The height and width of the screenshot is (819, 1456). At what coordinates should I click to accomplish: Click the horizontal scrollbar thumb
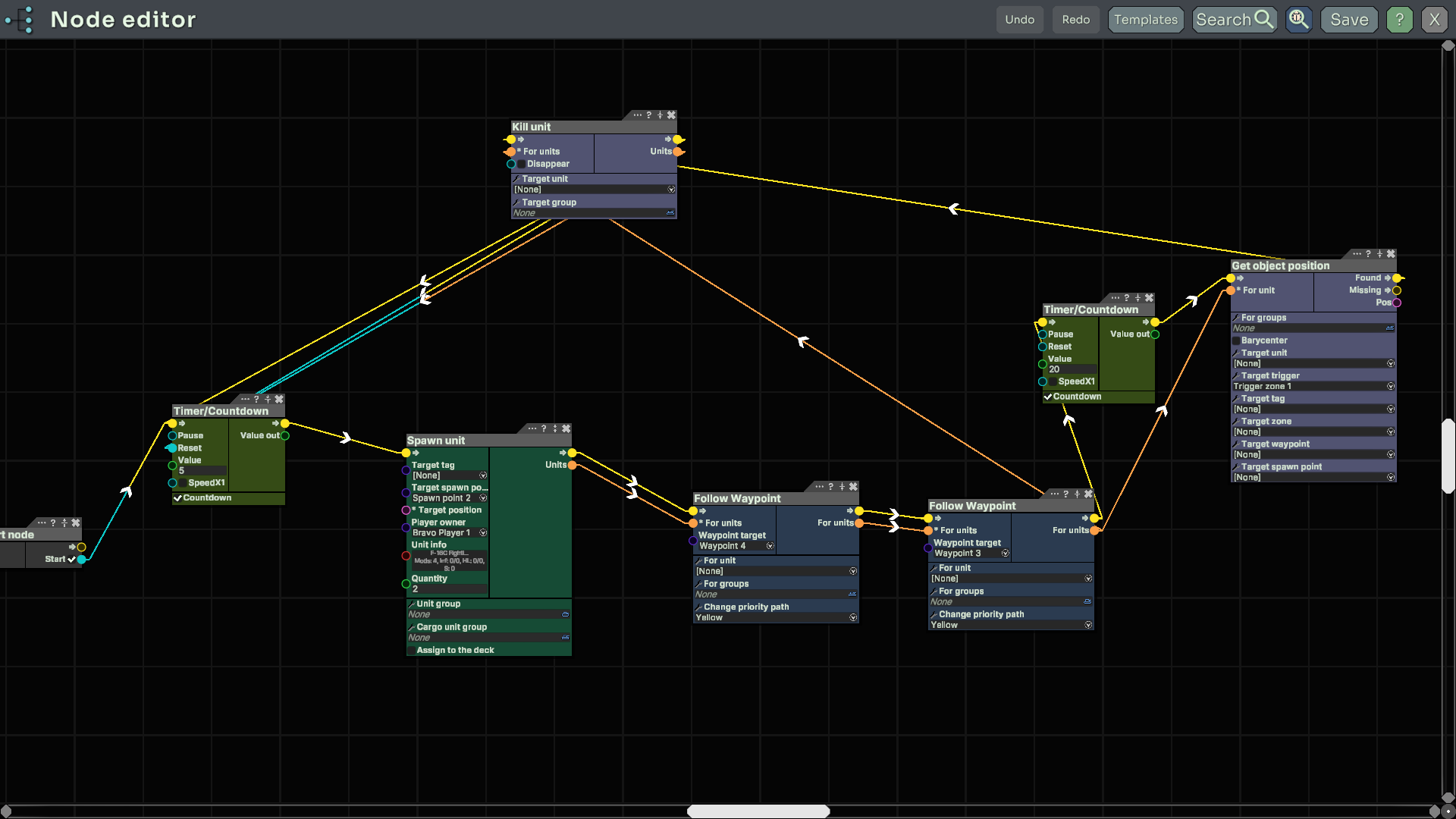(x=758, y=811)
